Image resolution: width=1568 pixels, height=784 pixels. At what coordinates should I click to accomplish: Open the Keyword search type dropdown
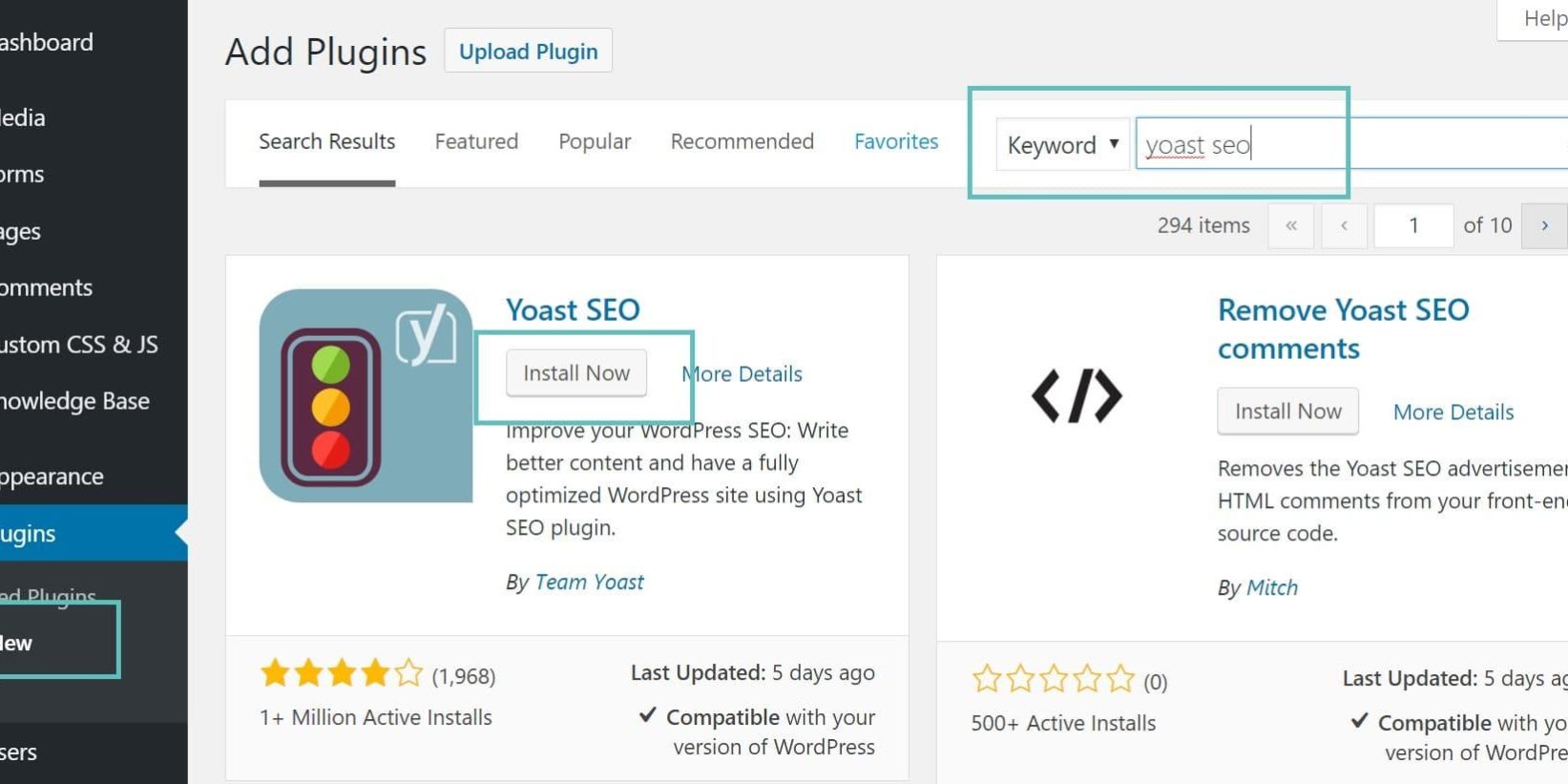point(1062,144)
